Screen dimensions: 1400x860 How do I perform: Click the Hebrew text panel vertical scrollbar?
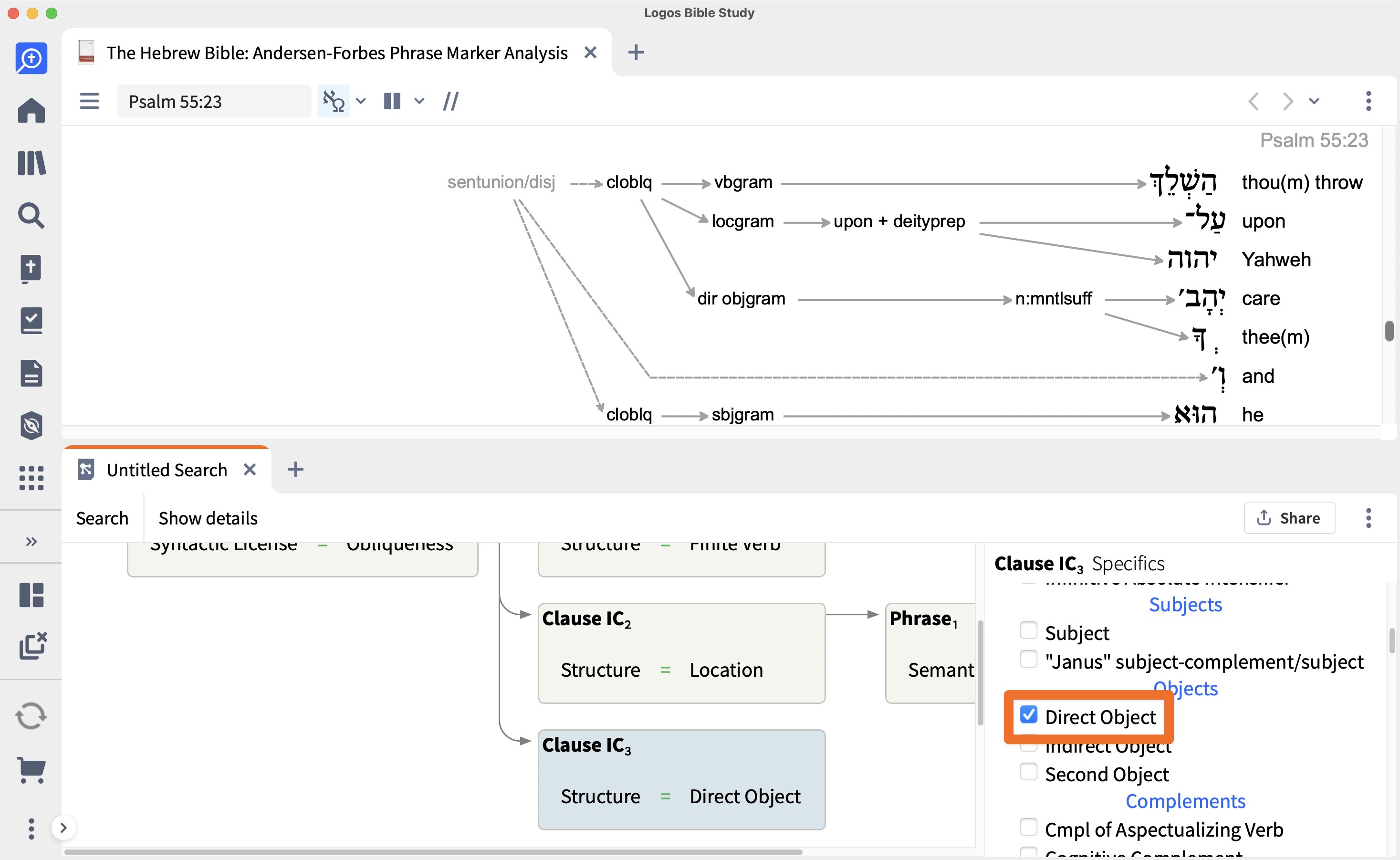coord(1389,331)
